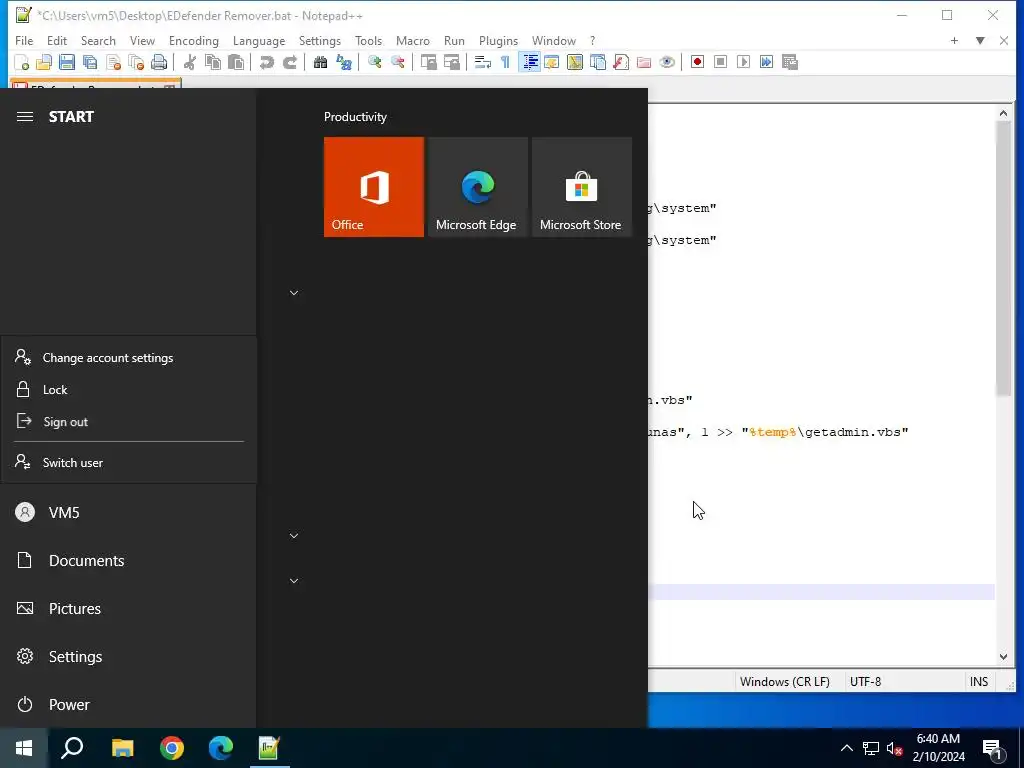The width and height of the screenshot is (1024, 768).
Task: Open Google Chrome from the taskbar
Action: click(172, 748)
